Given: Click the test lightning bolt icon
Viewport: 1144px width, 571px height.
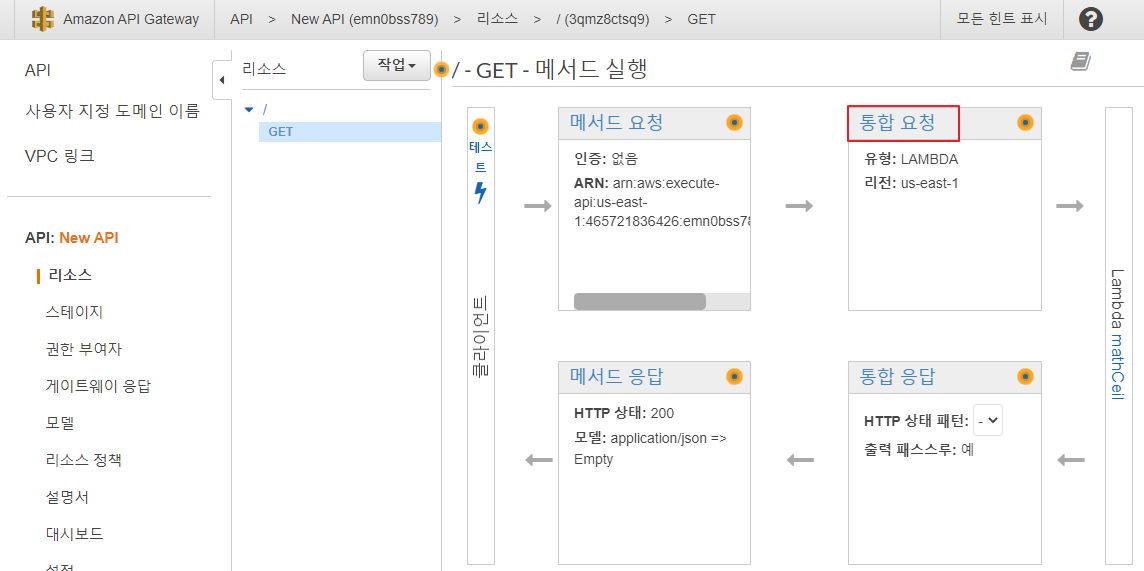Looking at the screenshot, I should [x=480, y=193].
